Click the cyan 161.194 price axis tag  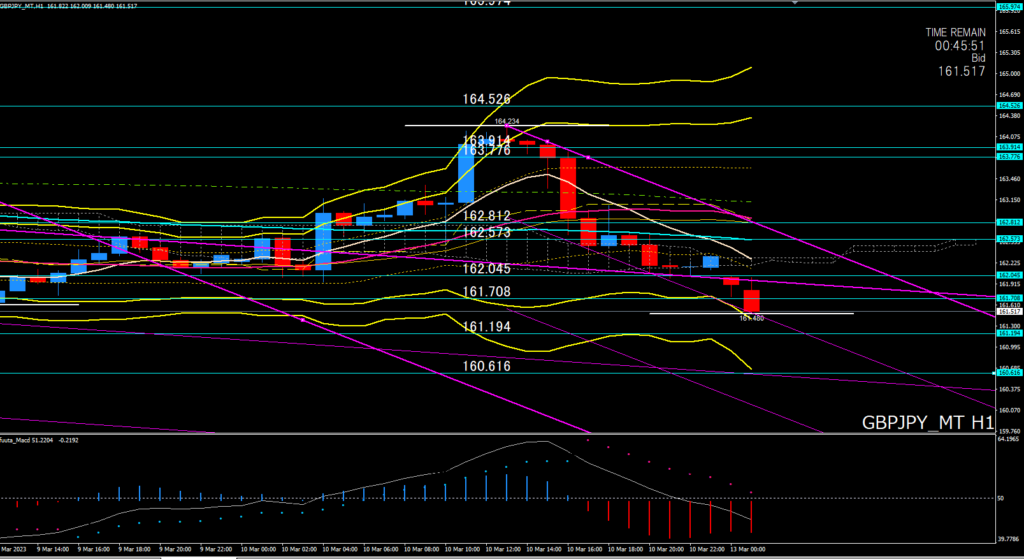[x=1009, y=334]
